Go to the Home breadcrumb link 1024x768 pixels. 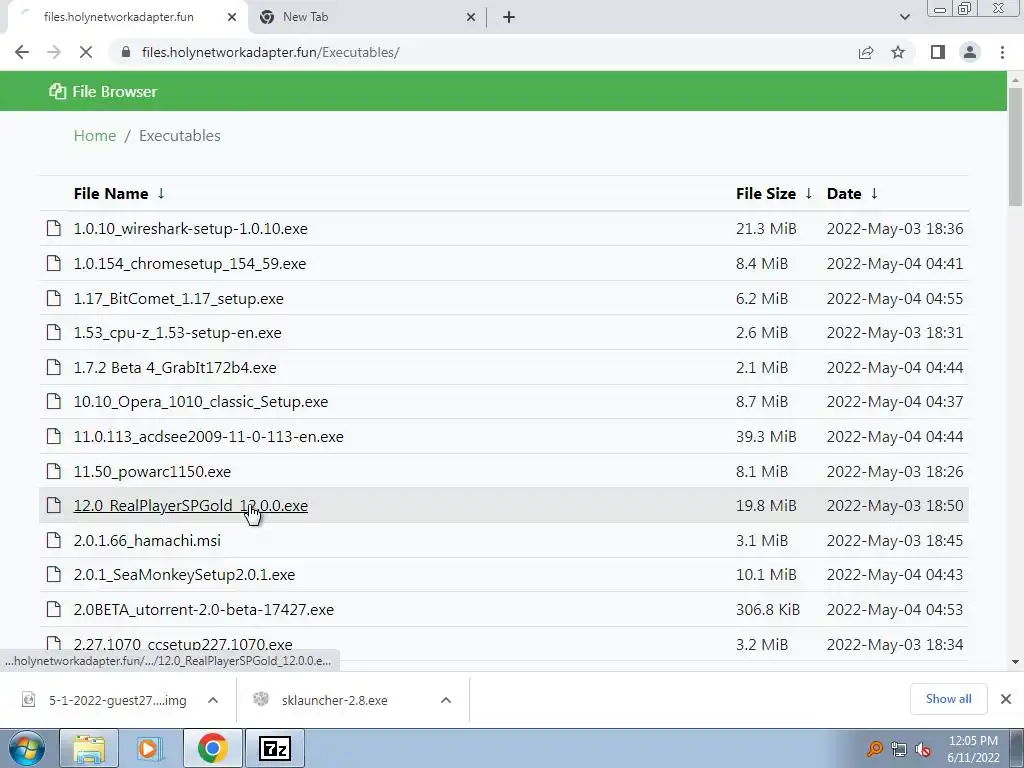tap(95, 135)
